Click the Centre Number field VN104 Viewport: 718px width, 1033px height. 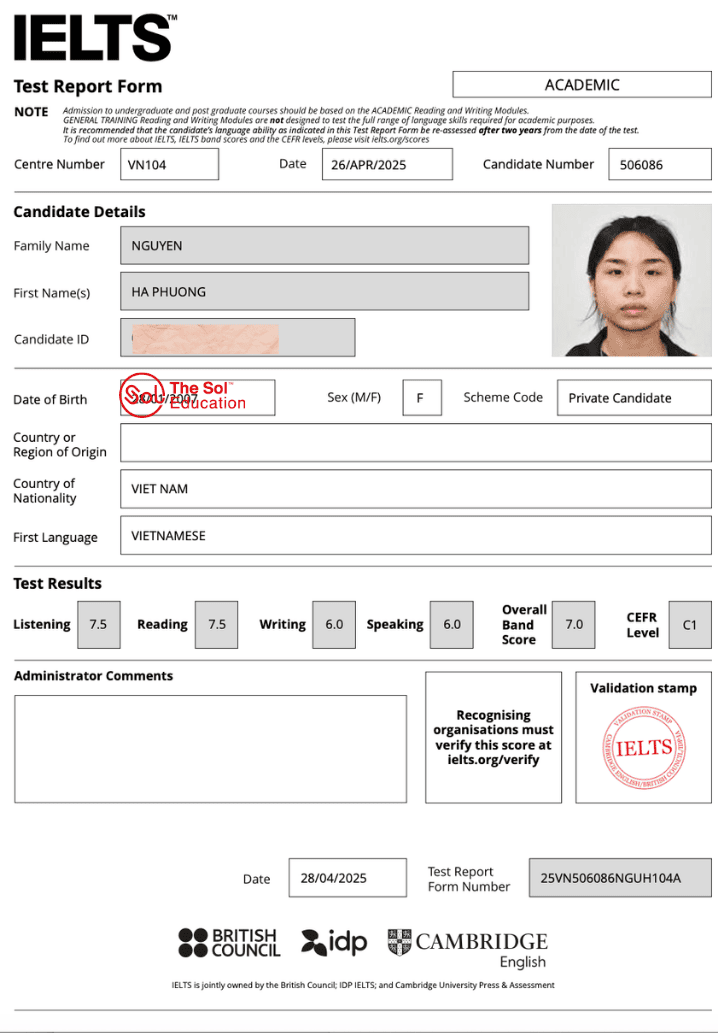point(169,164)
